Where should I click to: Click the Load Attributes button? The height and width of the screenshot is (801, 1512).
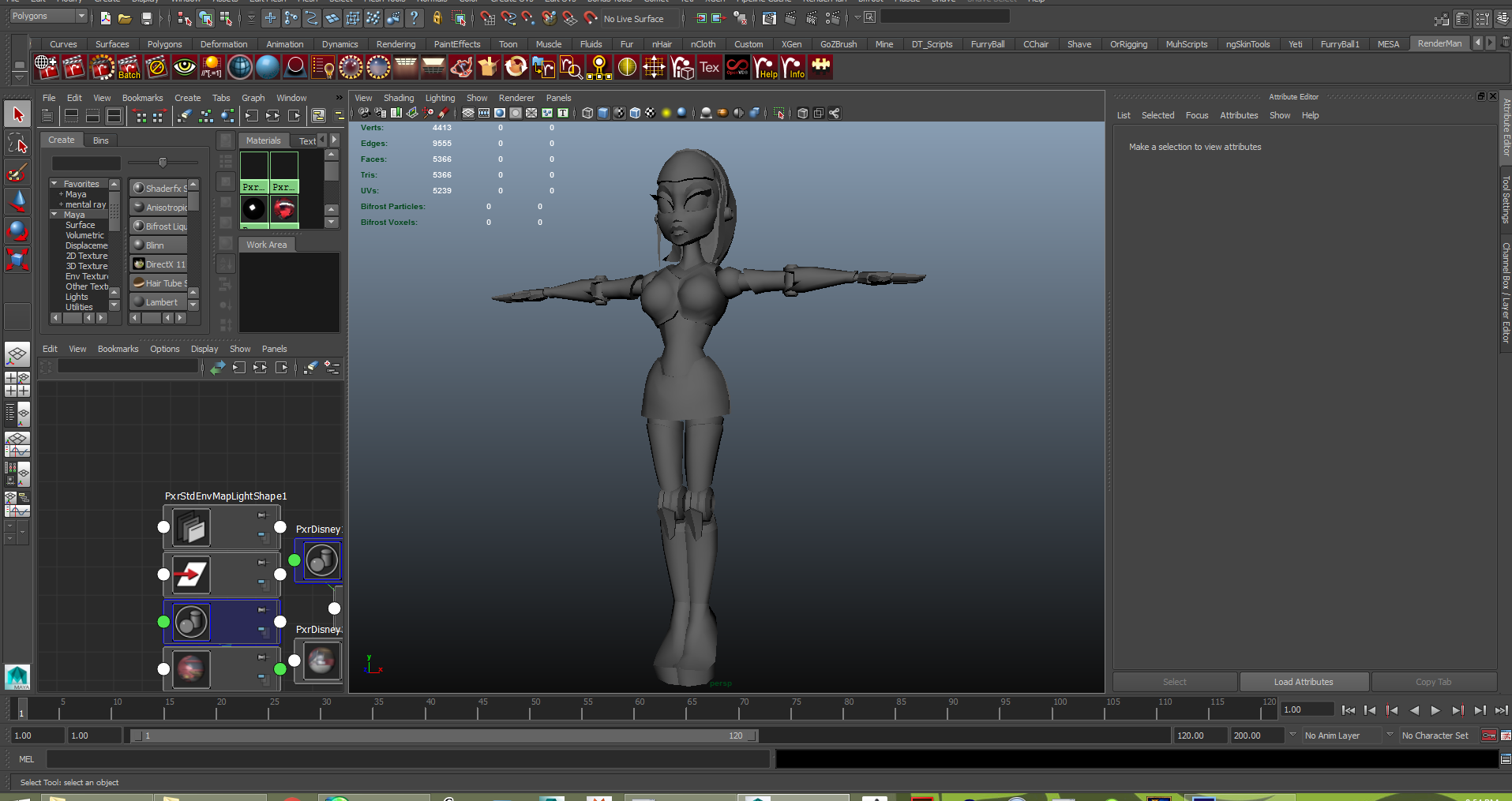click(x=1303, y=682)
